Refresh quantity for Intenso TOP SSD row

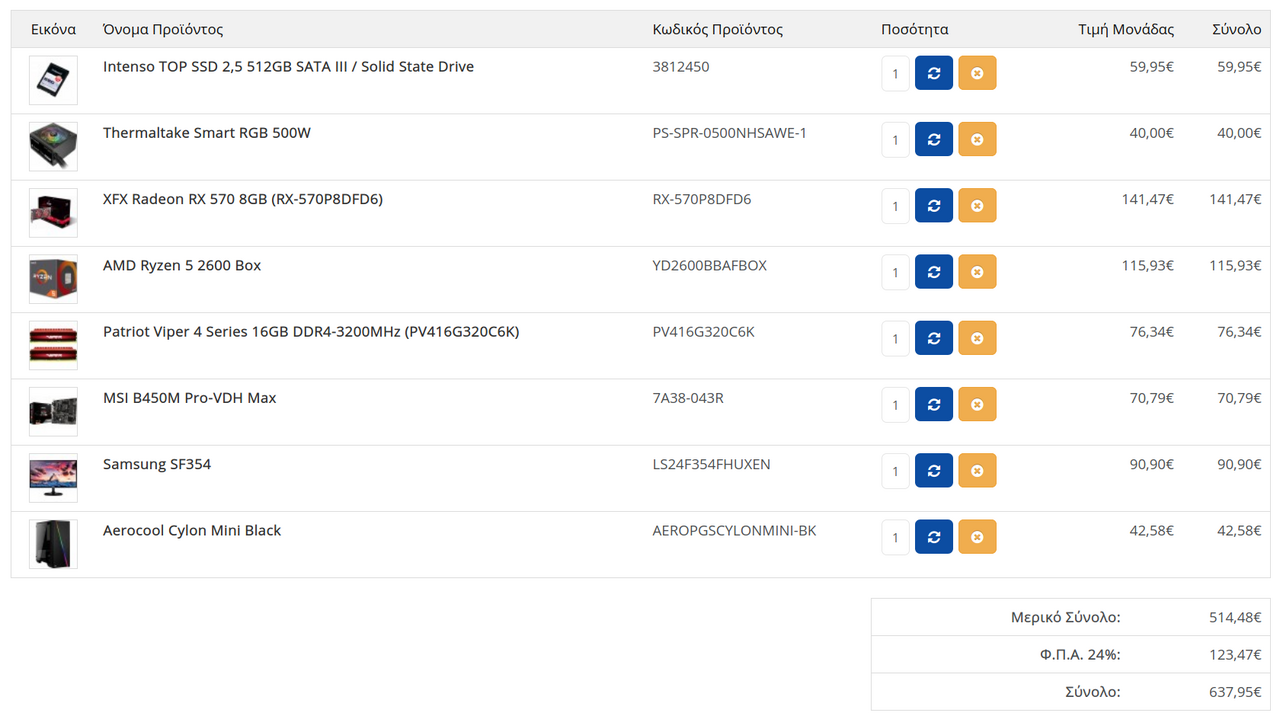tap(934, 73)
